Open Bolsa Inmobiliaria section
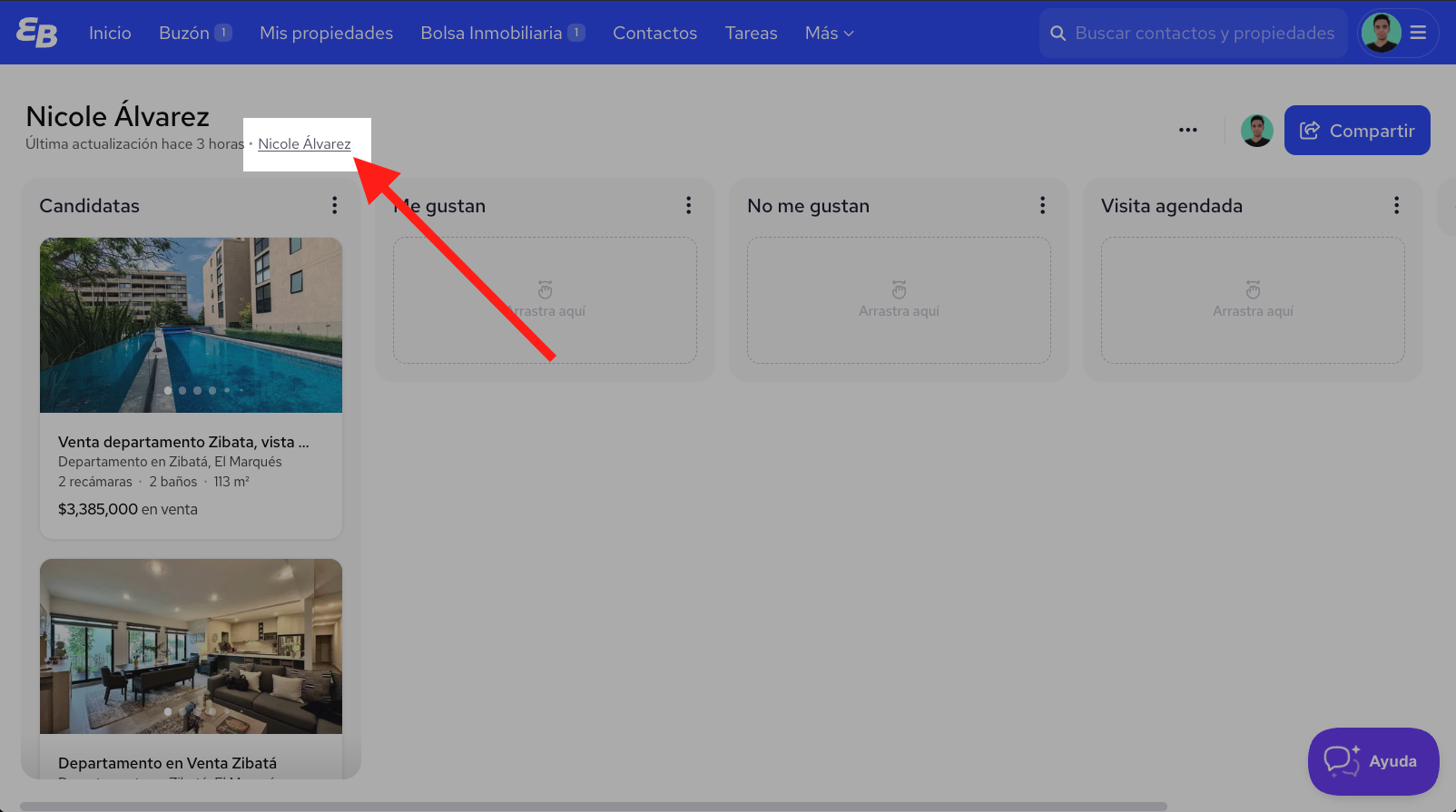 point(502,33)
